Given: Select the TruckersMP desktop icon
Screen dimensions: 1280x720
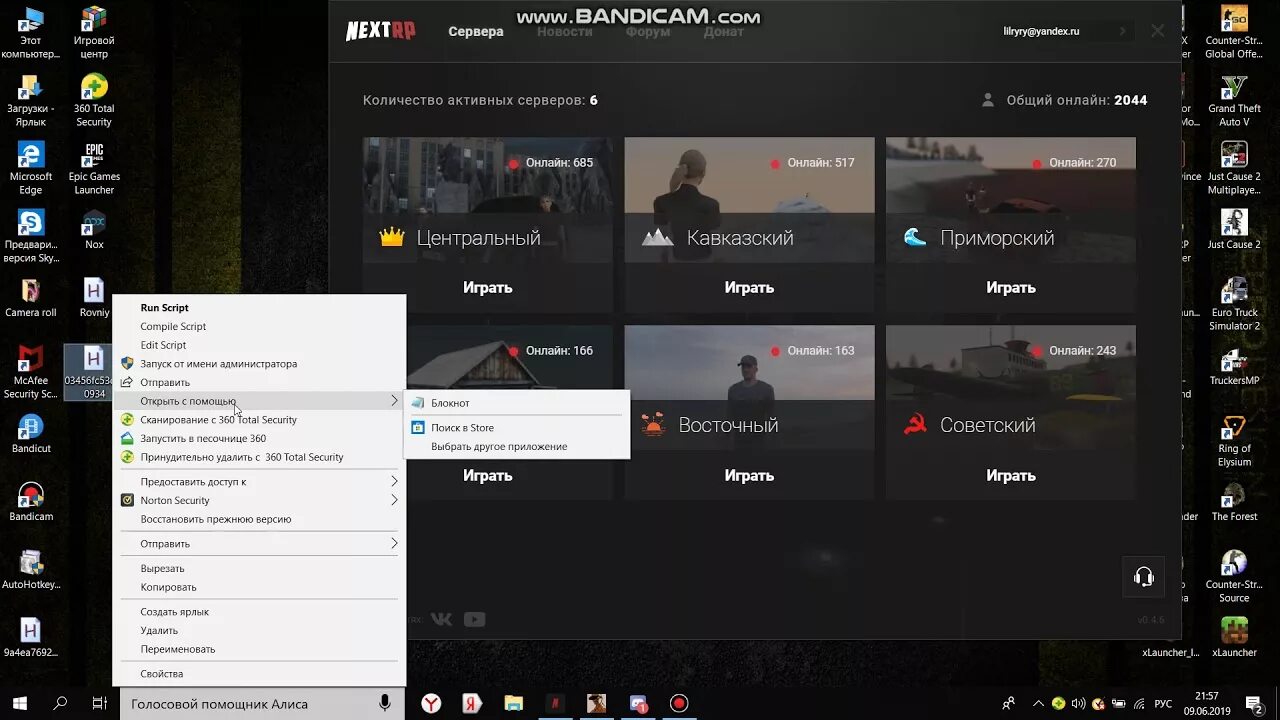Looking at the screenshot, I should coord(1234,366).
